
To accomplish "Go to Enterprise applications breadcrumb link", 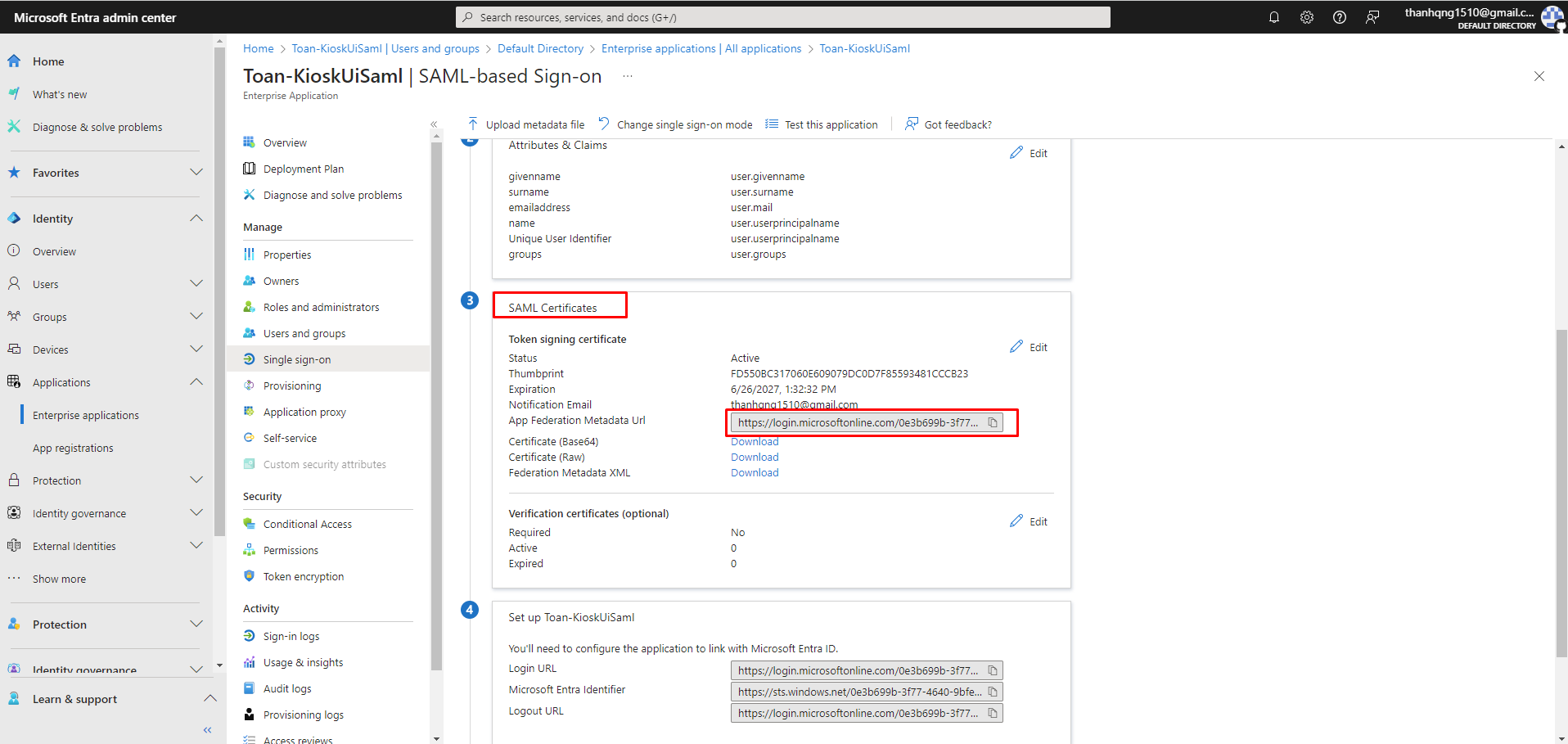I will coord(701,48).
